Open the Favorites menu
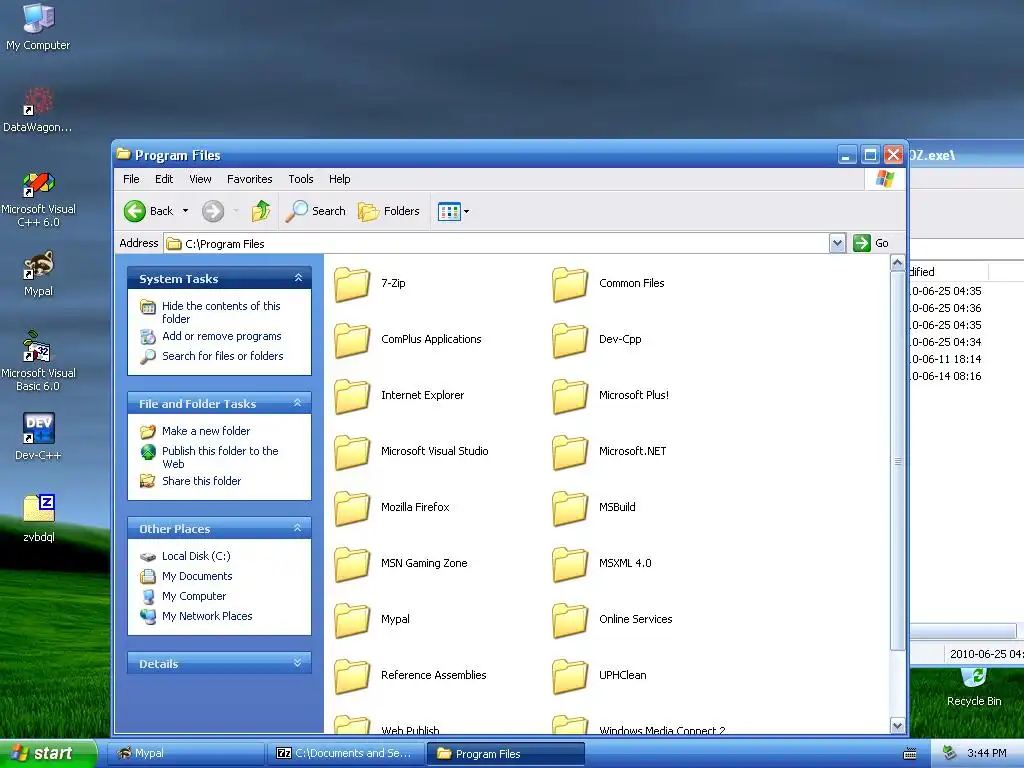The height and width of the screenshot is (768, 1024). [x=249, y=179]
